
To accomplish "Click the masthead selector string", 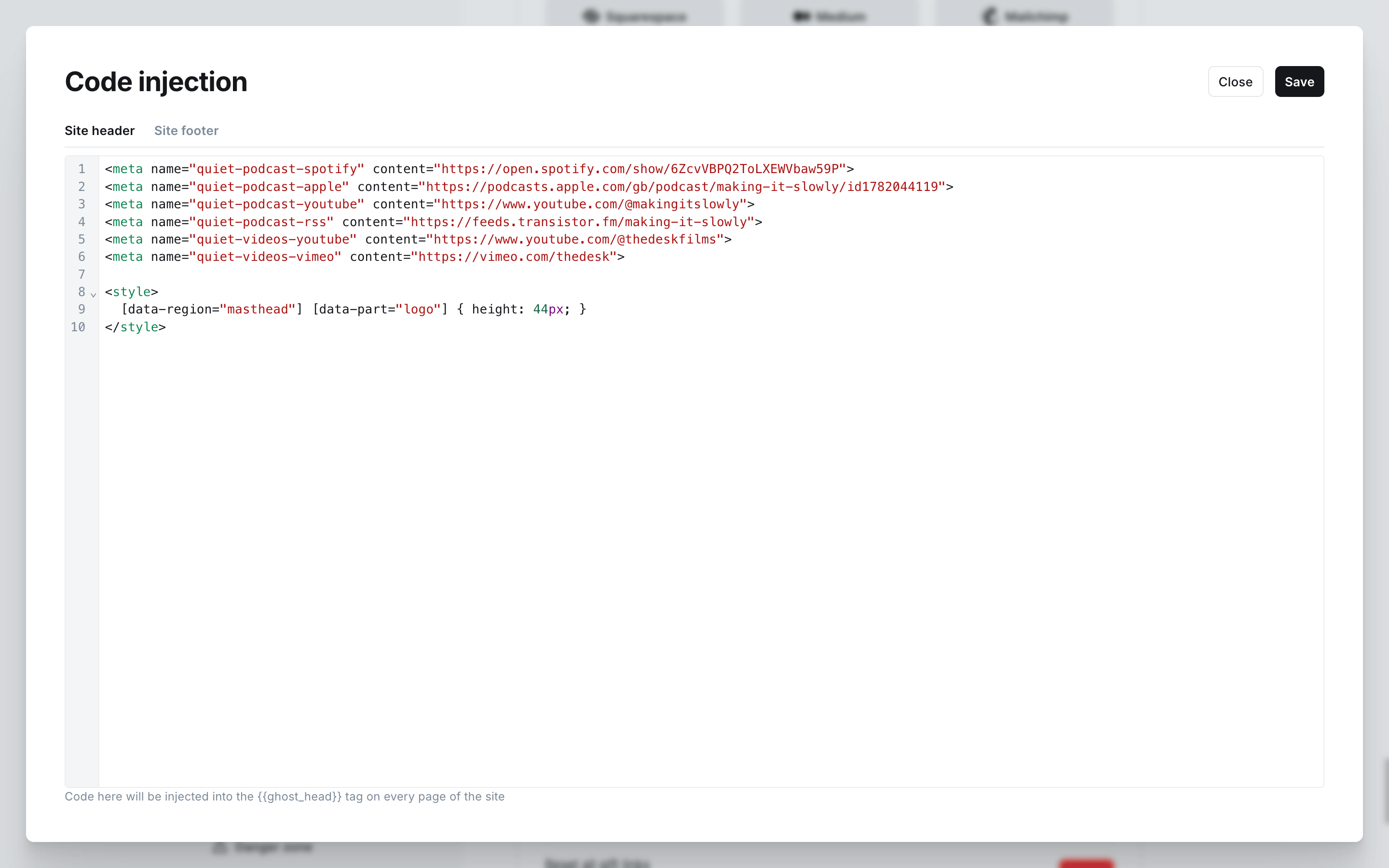I will pos(258,310).
